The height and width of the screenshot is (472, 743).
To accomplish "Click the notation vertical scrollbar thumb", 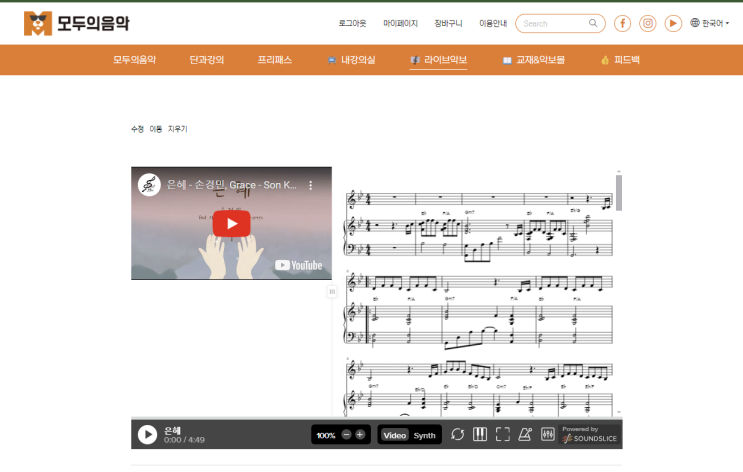I will 619,193.
